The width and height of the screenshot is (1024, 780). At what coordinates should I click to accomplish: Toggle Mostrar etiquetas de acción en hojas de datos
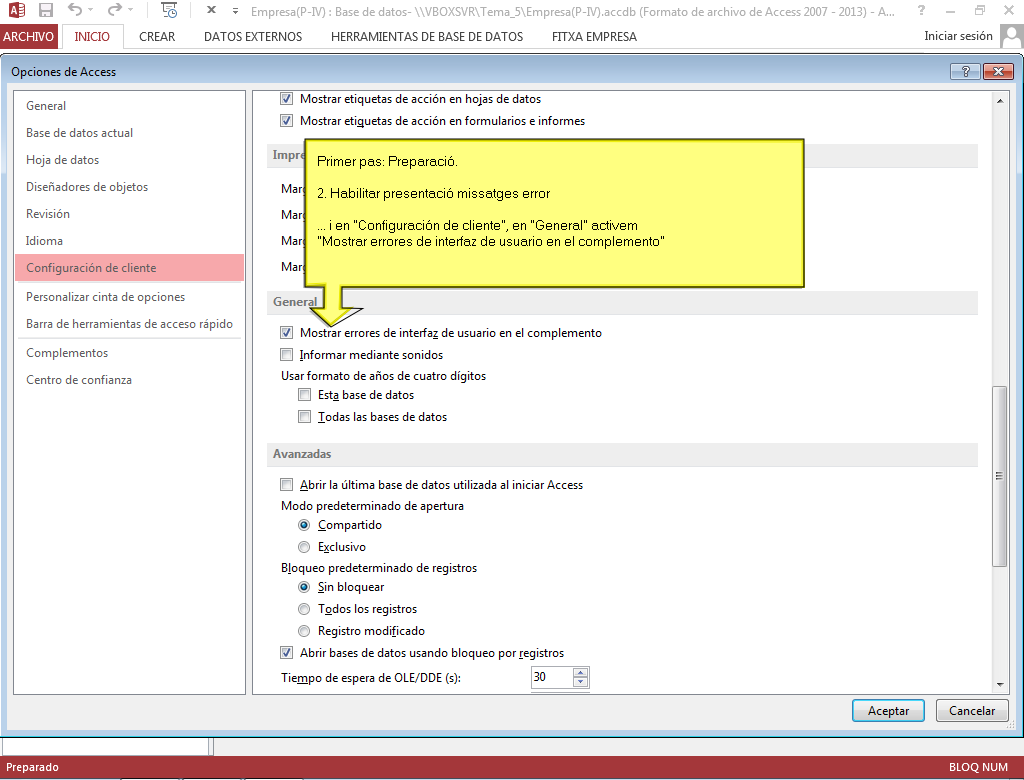pyautogui.click(x=287, y=99)
